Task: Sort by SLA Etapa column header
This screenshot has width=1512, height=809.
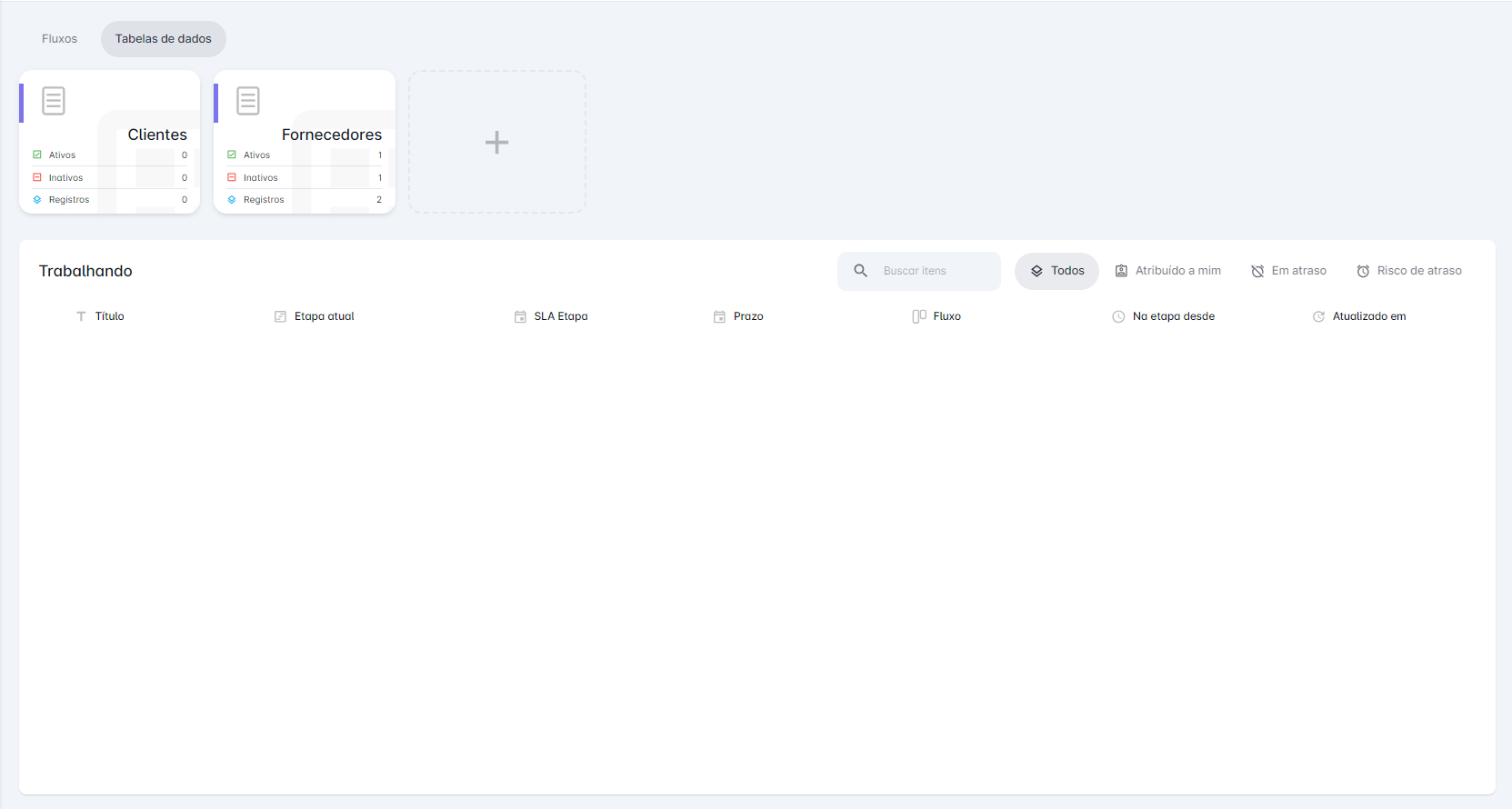Action: [x=561, y=316]
